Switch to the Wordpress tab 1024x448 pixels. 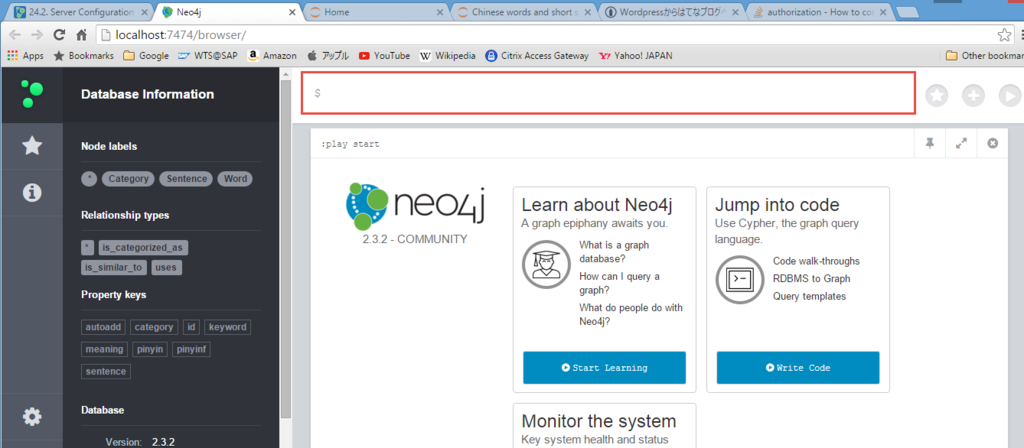(x=673, y=12)
